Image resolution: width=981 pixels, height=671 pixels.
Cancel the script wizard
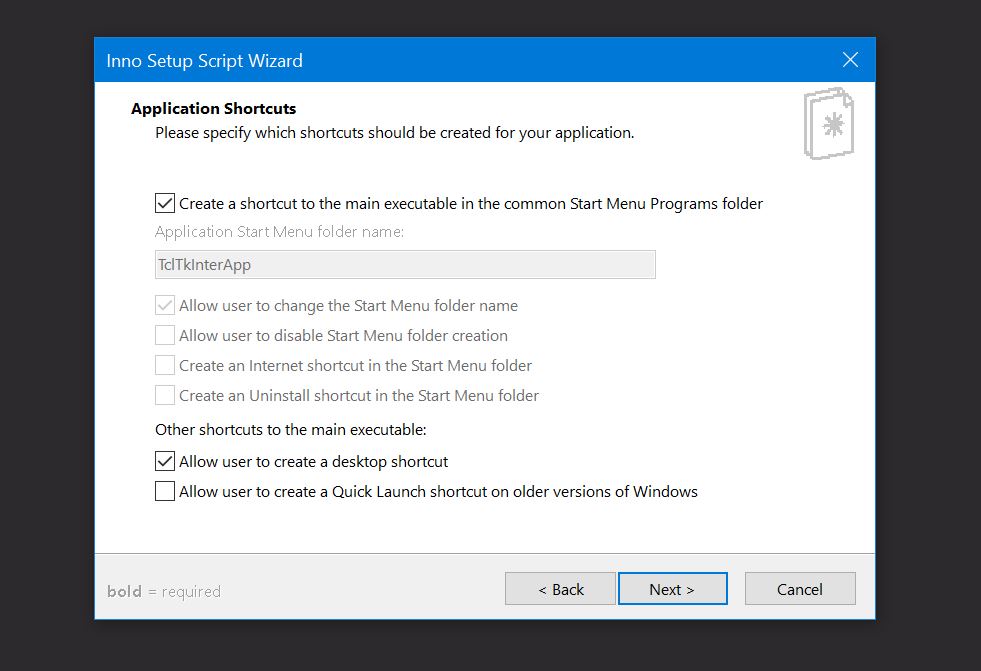[x=800, y=589]
